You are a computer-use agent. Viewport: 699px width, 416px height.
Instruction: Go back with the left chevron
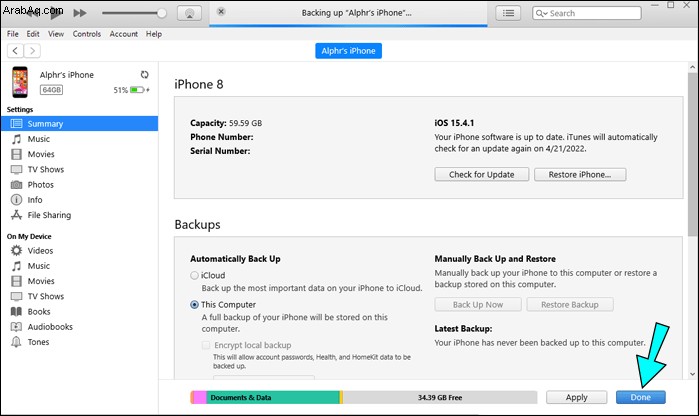[13, 50]
